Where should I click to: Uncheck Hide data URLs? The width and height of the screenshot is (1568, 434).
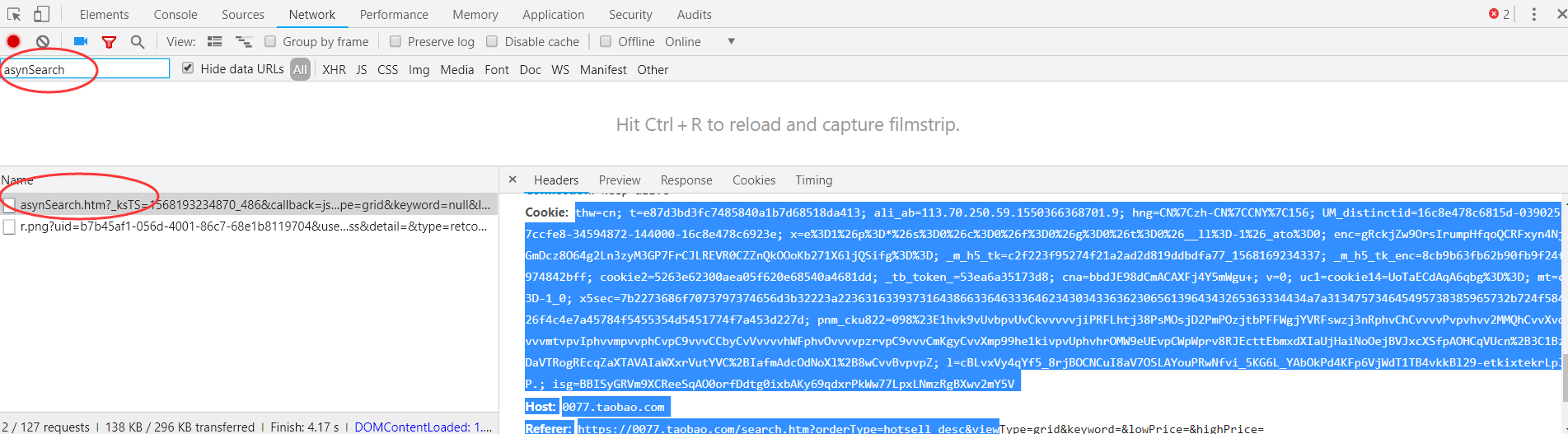188,68
